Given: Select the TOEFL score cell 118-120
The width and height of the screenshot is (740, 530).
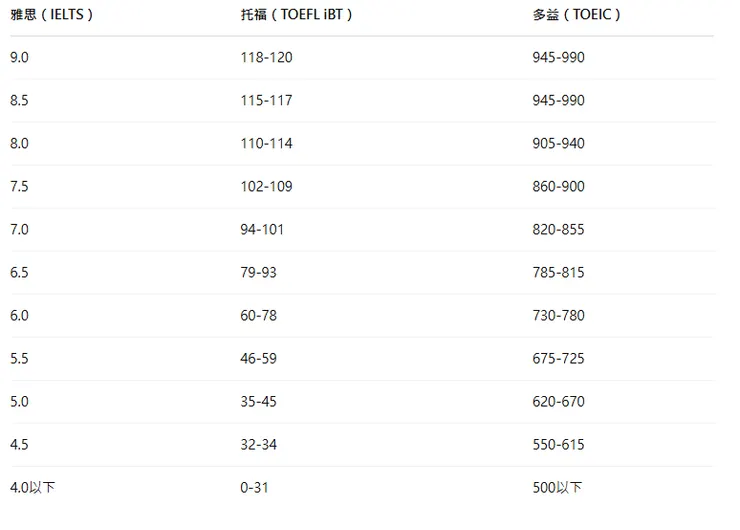Looking at the screenshot, I should [x=266, y=58].
